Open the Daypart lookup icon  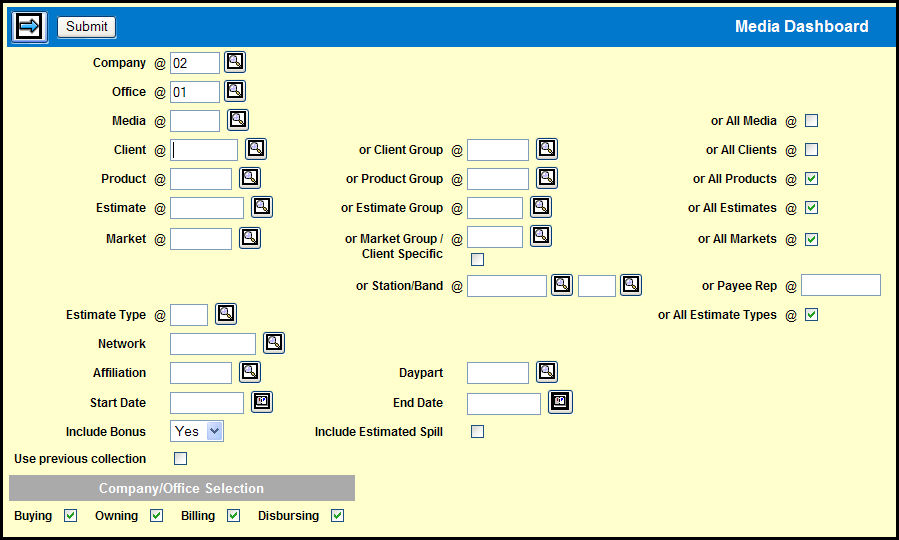point(546,372)
